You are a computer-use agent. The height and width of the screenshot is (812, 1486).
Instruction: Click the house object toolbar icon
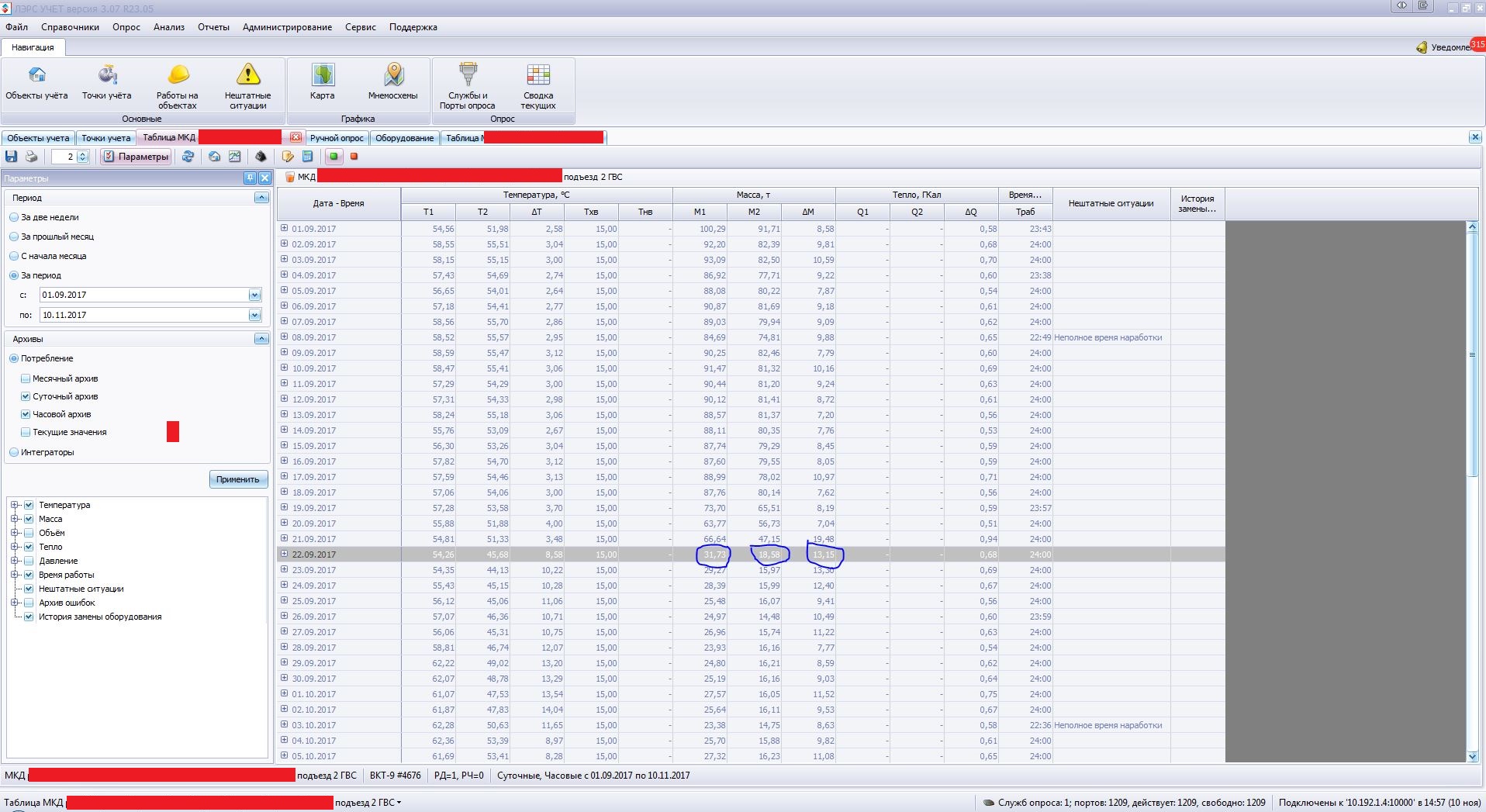point(215,157)
